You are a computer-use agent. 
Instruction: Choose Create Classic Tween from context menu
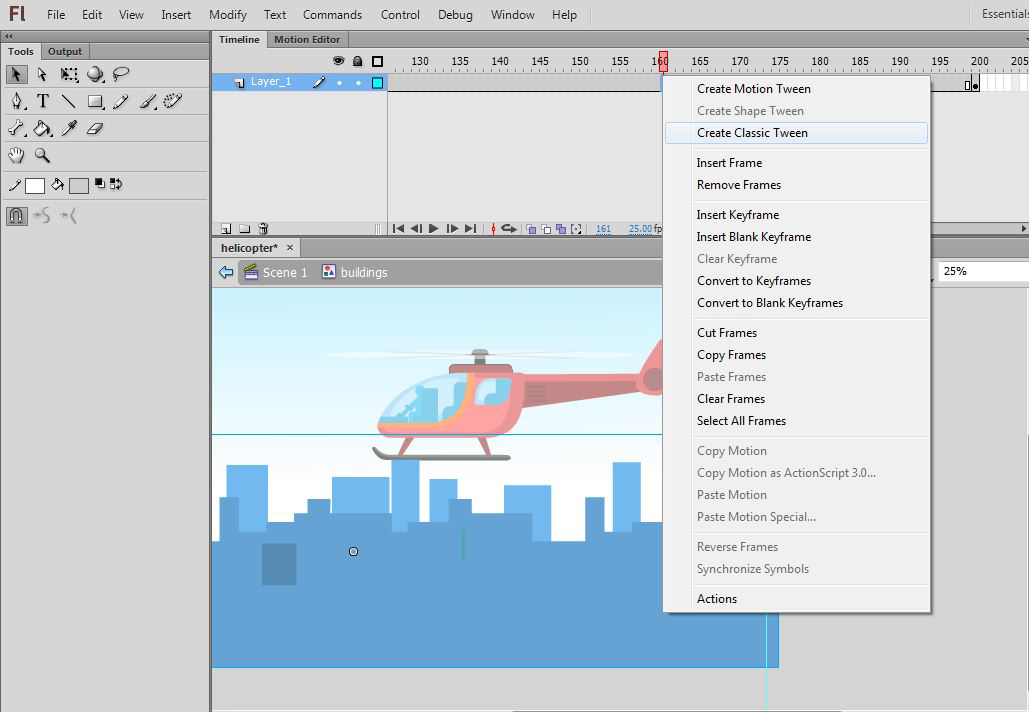pos(752,133)
